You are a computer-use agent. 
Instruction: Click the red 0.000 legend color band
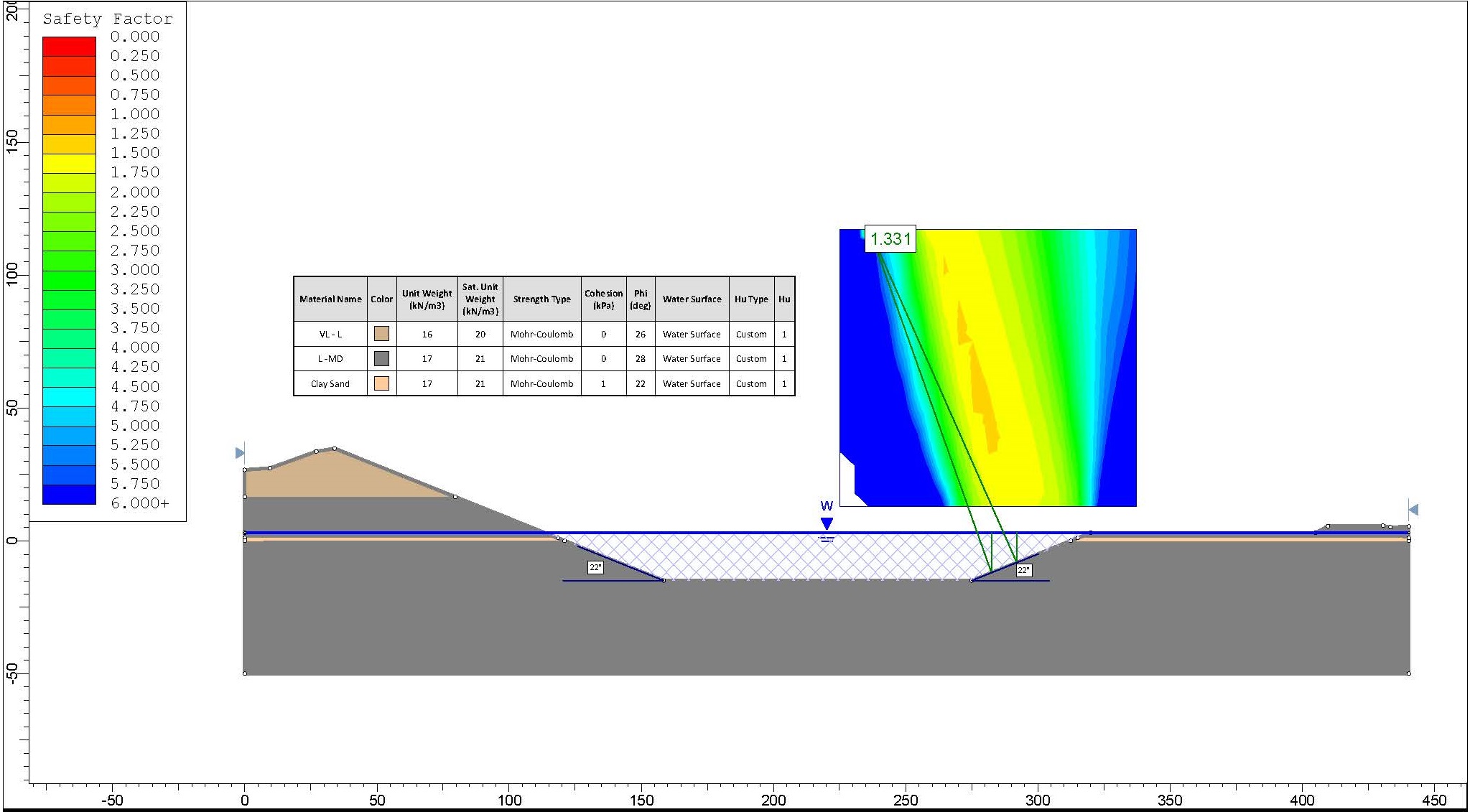click(69, 46)
